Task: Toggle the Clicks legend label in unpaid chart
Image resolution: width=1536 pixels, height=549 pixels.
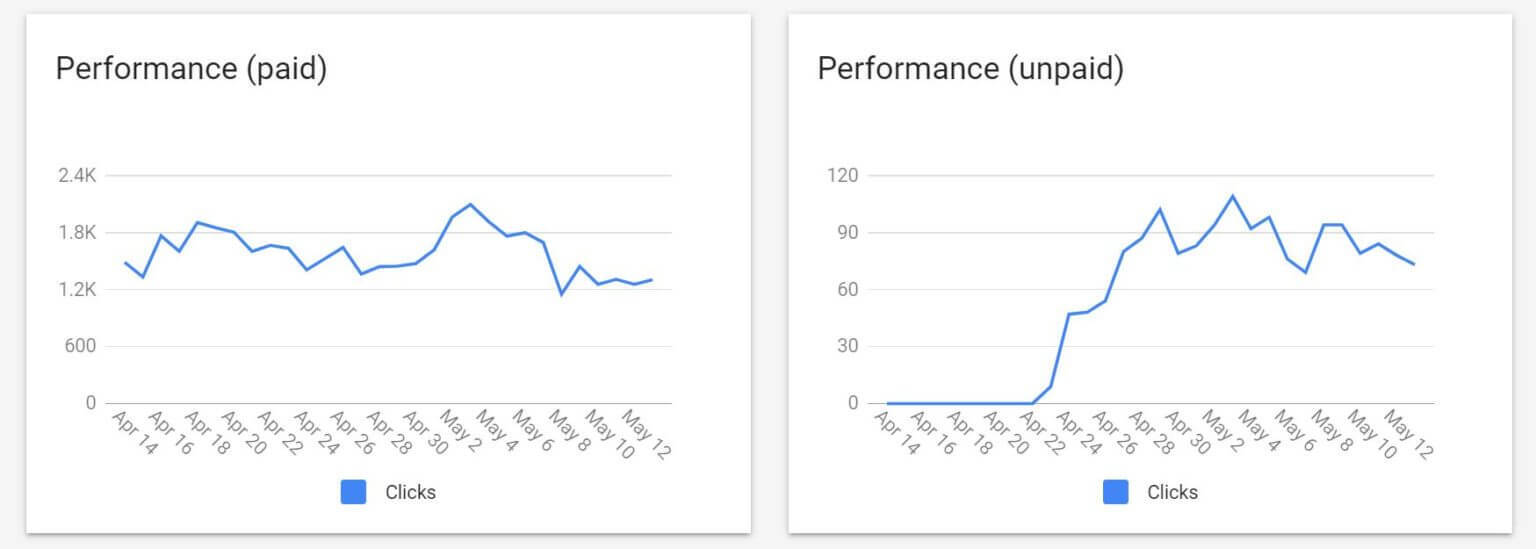Action: click(x=1172, y=492)
